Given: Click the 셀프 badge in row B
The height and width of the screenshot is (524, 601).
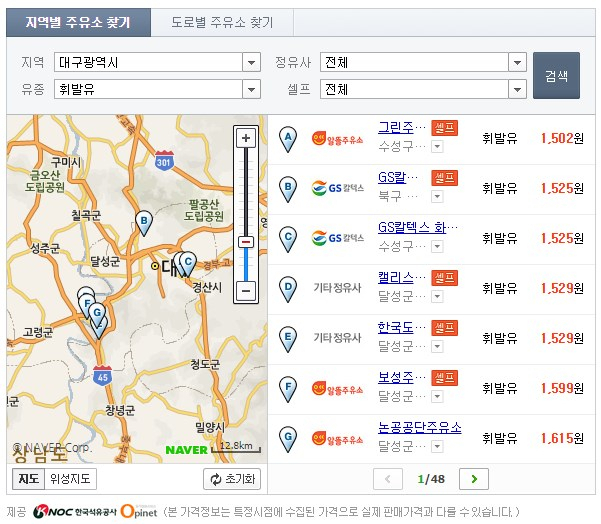Looking at the screenshot, I should [x=445, y=178].
